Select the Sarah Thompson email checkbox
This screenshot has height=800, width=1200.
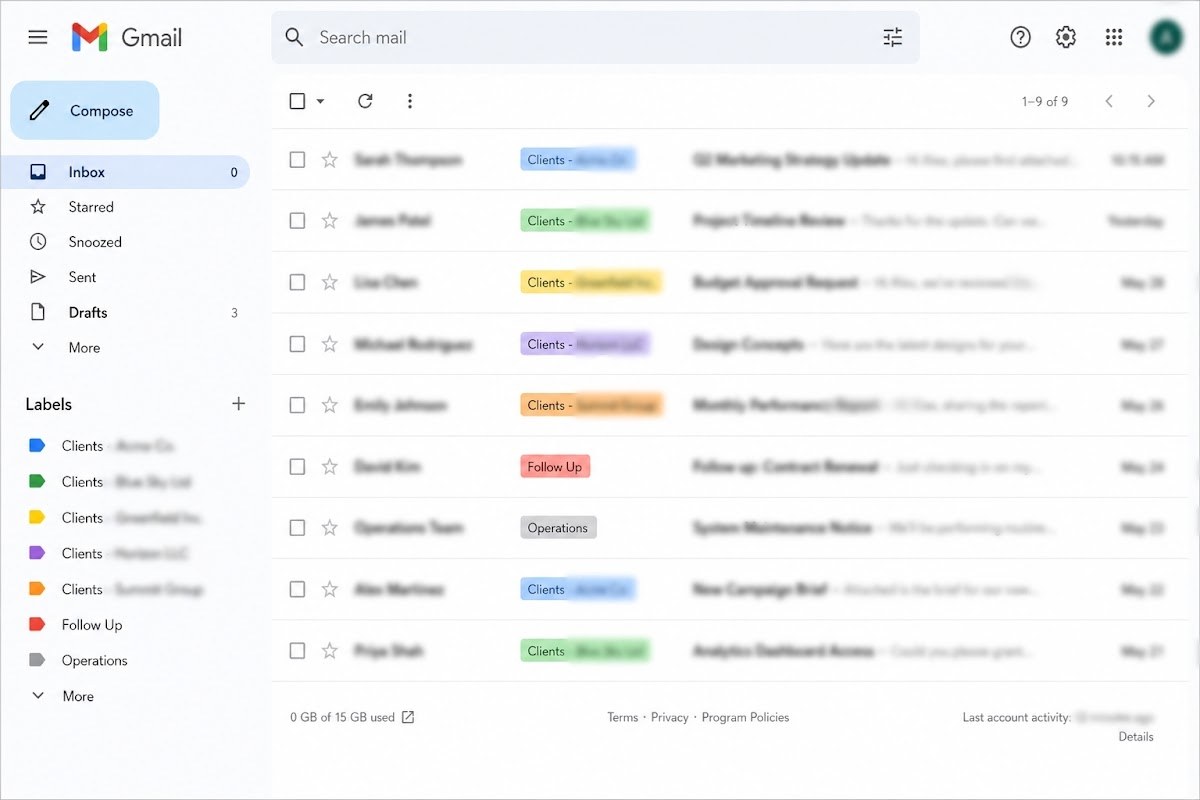[297, 160]
